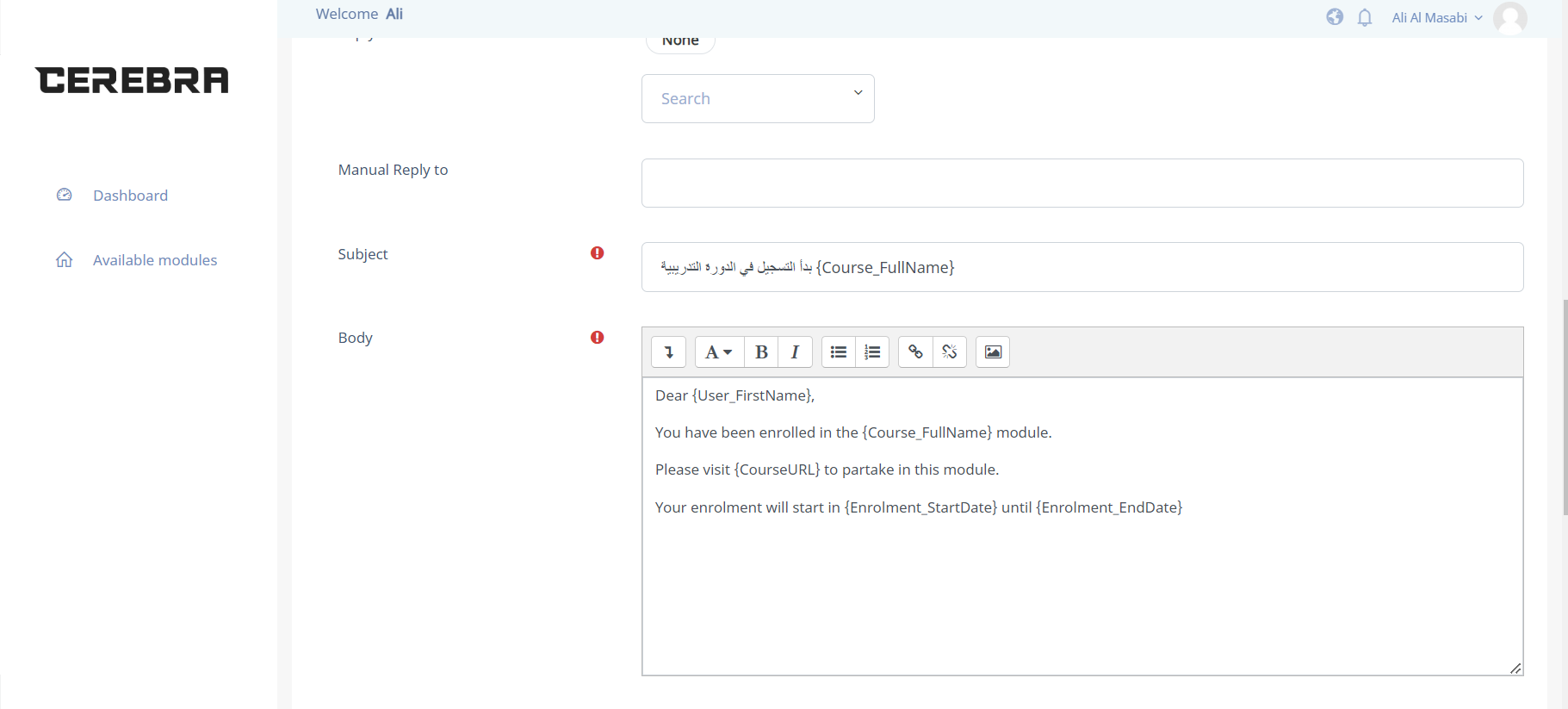
Task: Go to Dashboard in the sidebar
Action: tap(130, 196)
